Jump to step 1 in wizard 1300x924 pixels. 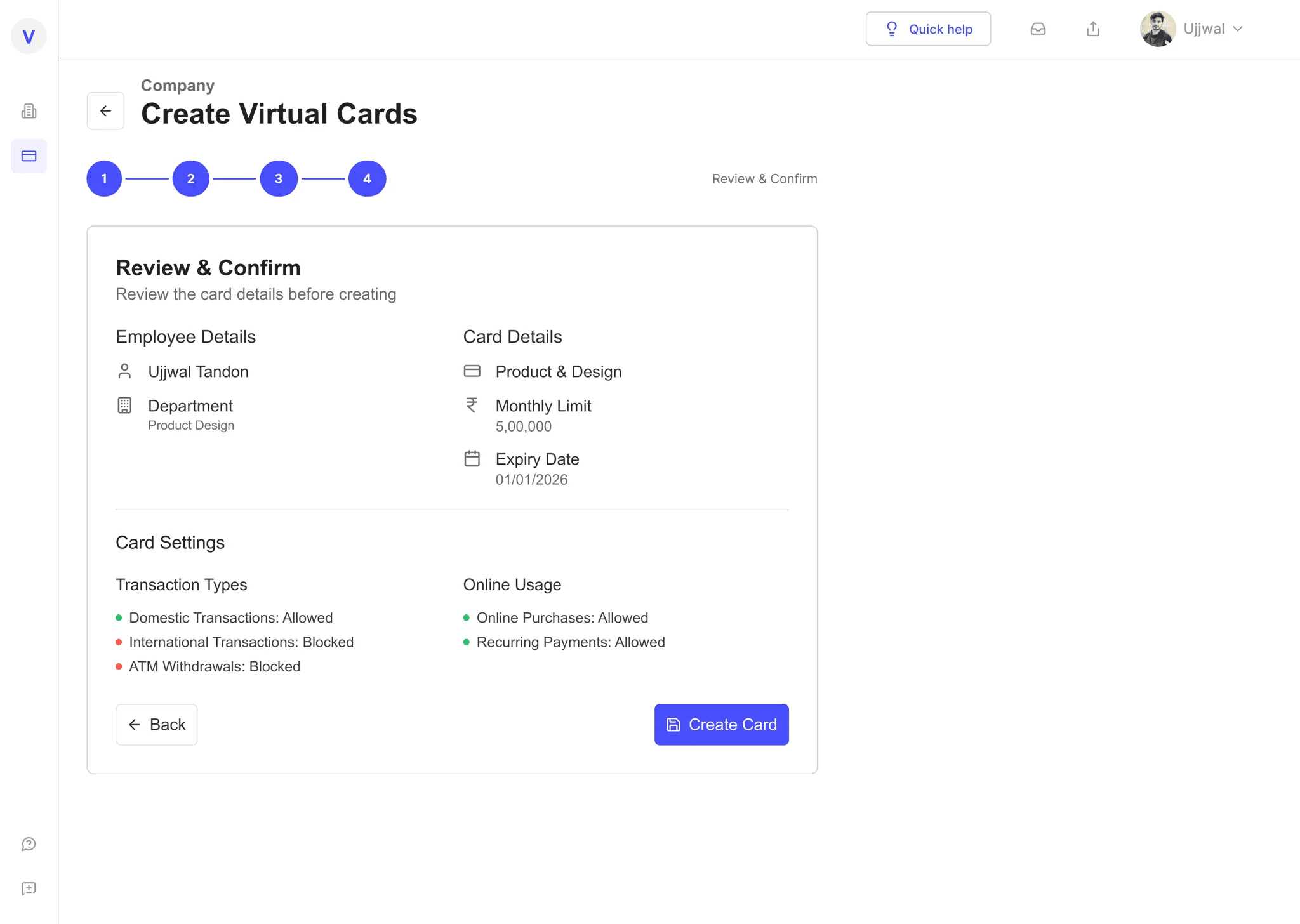pyautogui.click(x=104, y=179)
